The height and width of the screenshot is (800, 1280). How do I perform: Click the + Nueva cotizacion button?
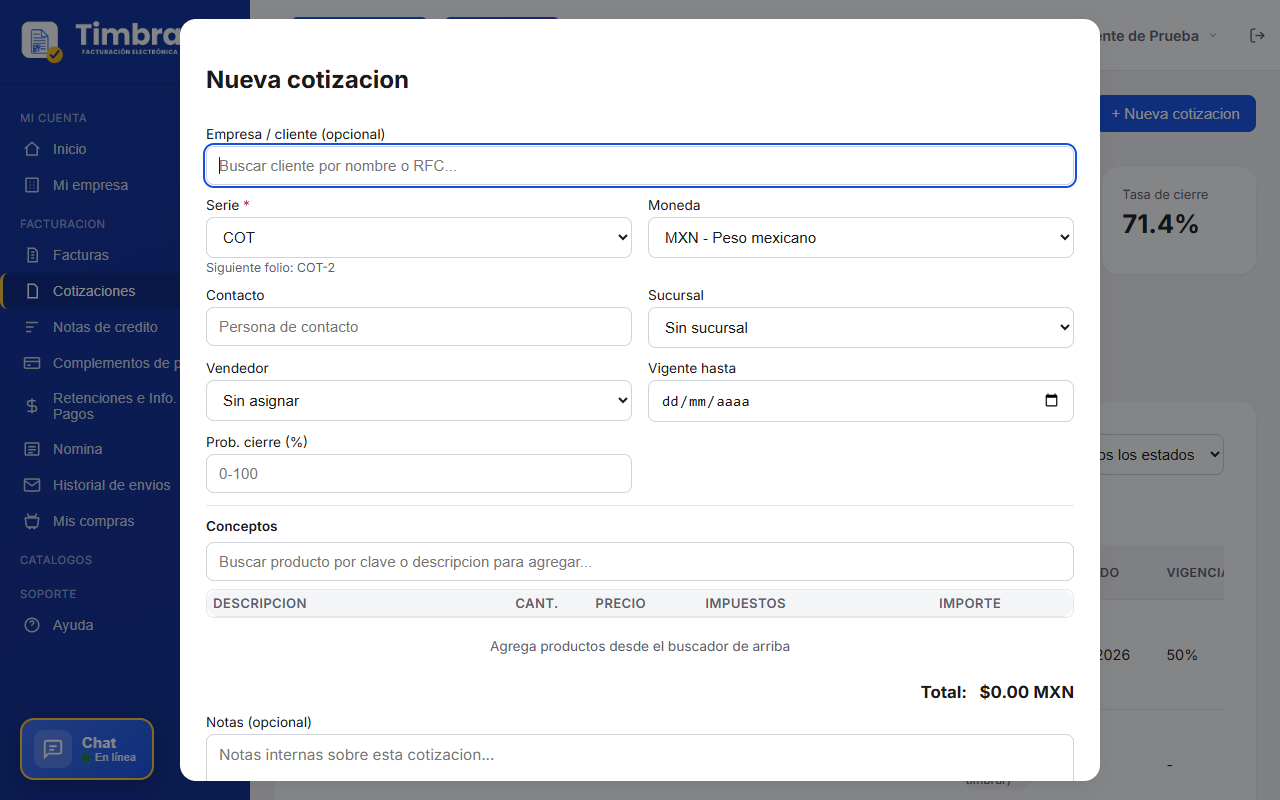1177,114
